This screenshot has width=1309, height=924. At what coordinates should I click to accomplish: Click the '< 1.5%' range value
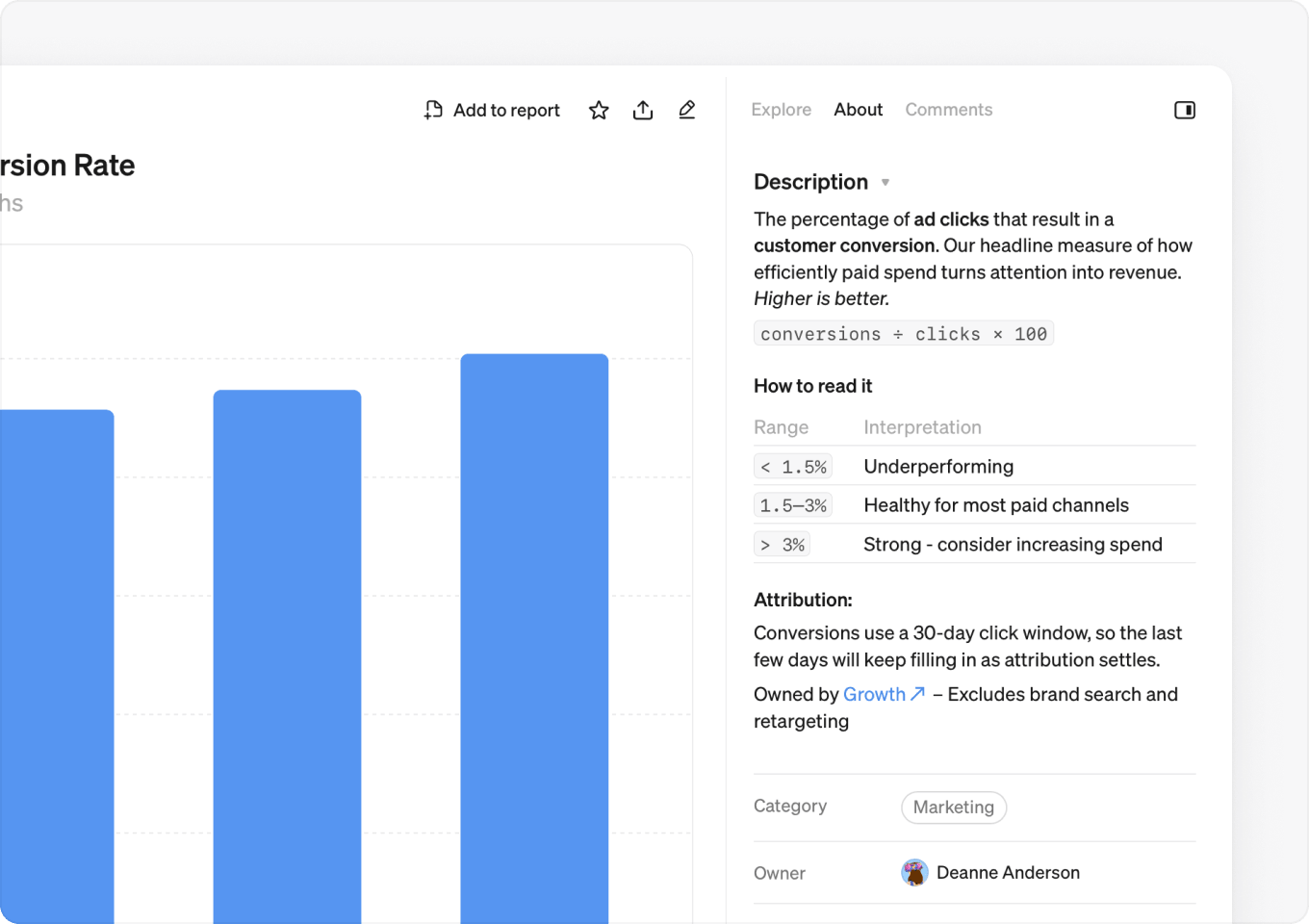794,467
